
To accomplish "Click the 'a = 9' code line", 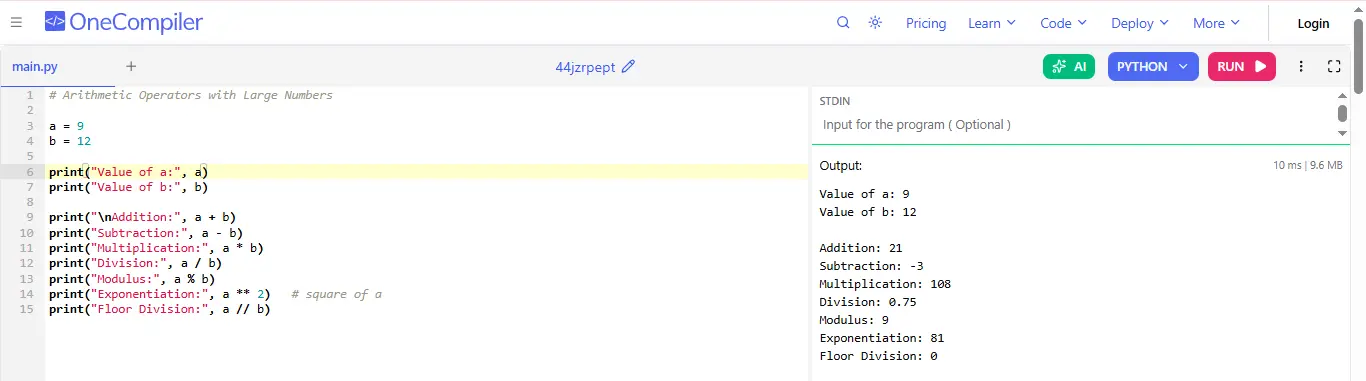I will tap(66, 126).
